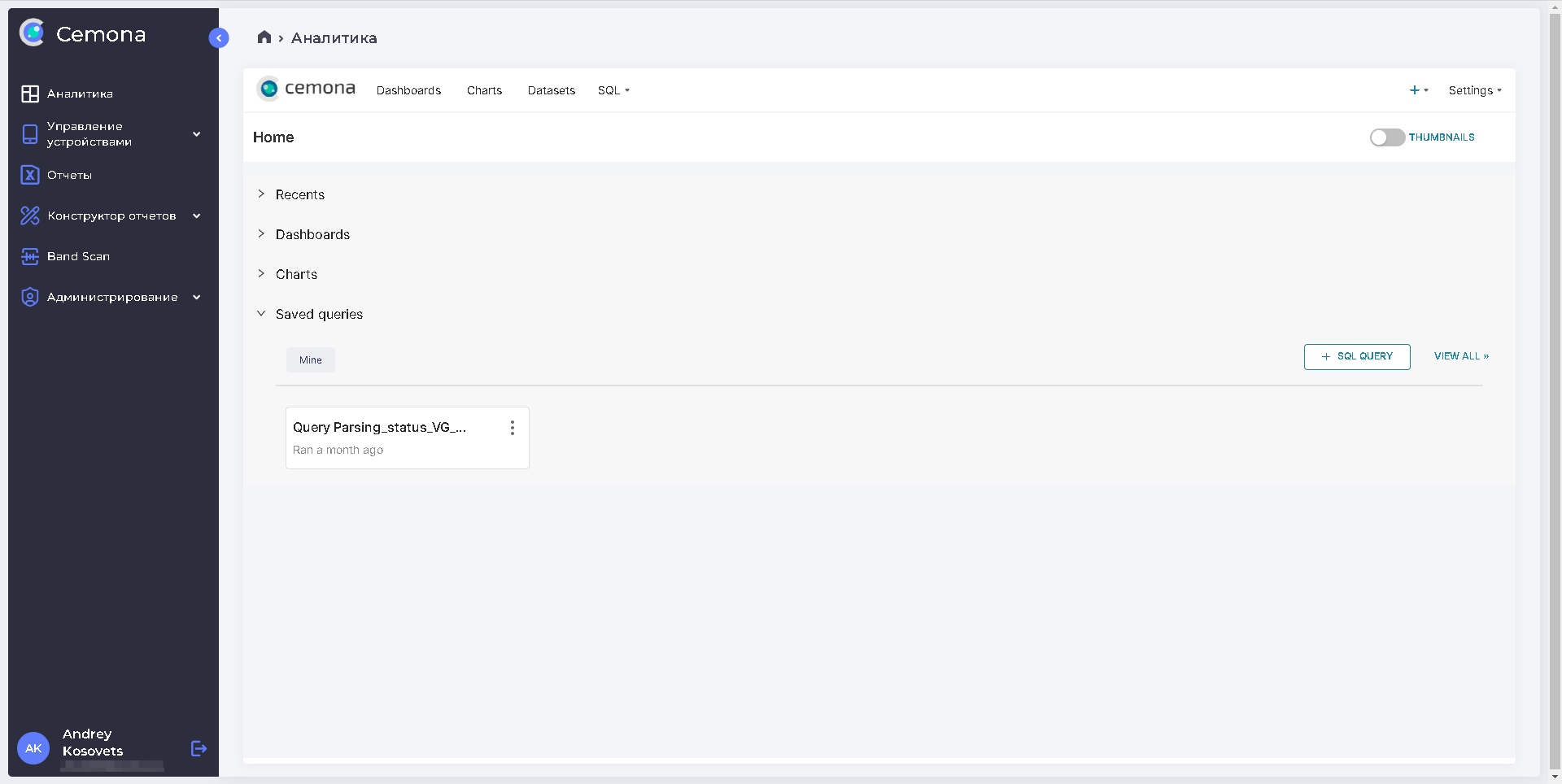
Task: Open the Datasets tab
Action: tap(551, 90)
